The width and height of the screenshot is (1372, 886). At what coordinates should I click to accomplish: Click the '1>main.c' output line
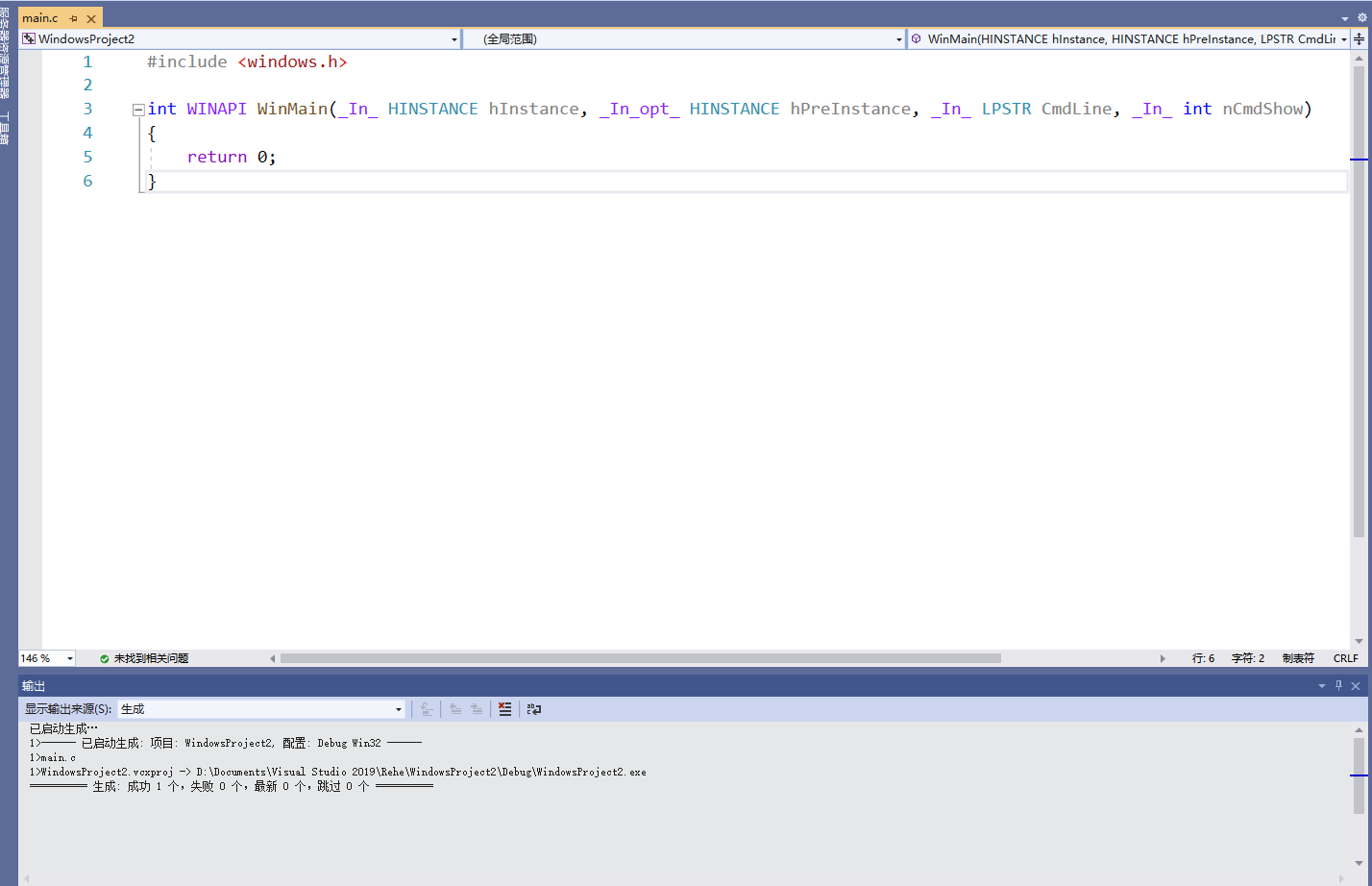[x=53, y=757]
